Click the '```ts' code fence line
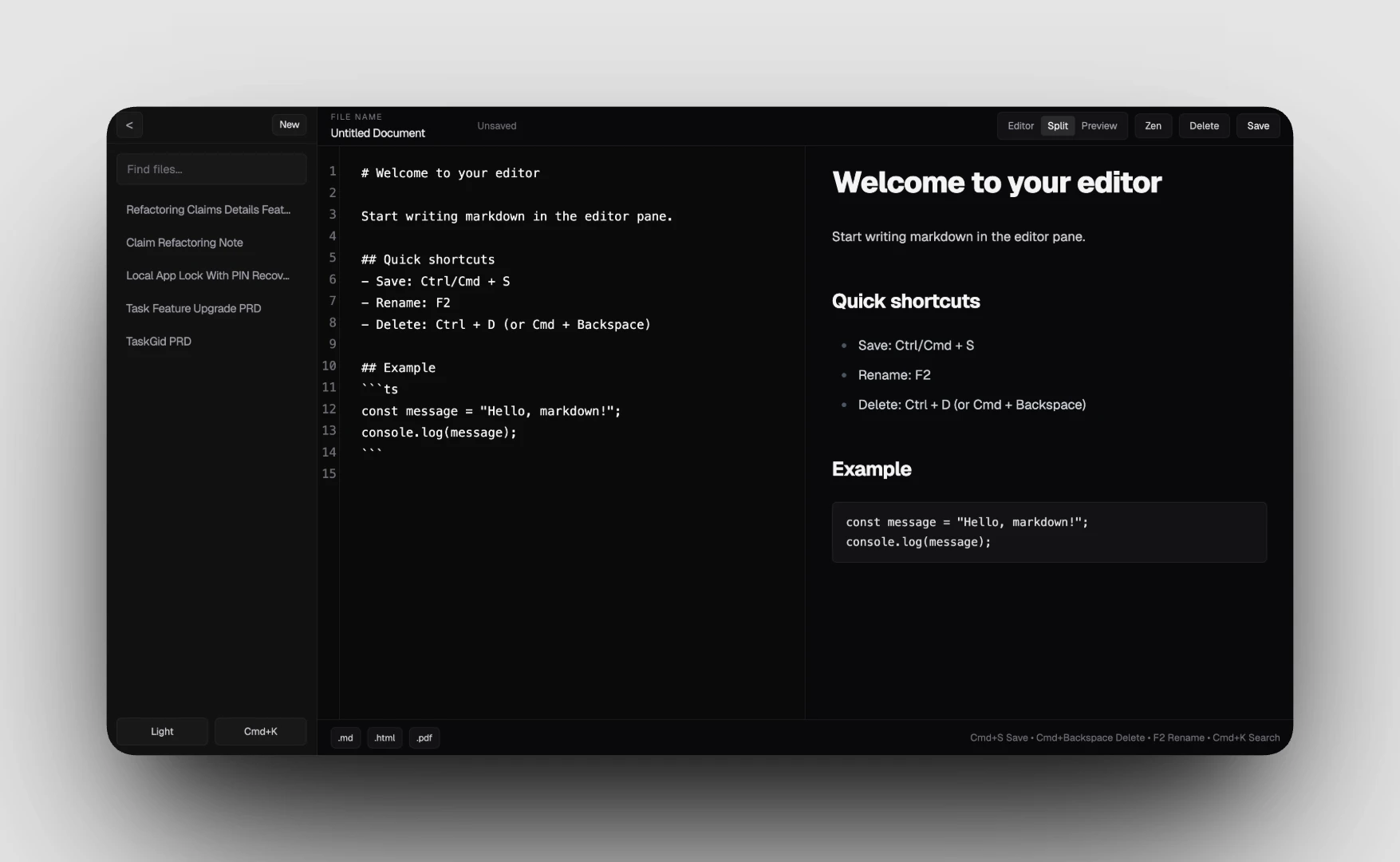Screen dimensions: 1400x862 [x=380, y=389]
